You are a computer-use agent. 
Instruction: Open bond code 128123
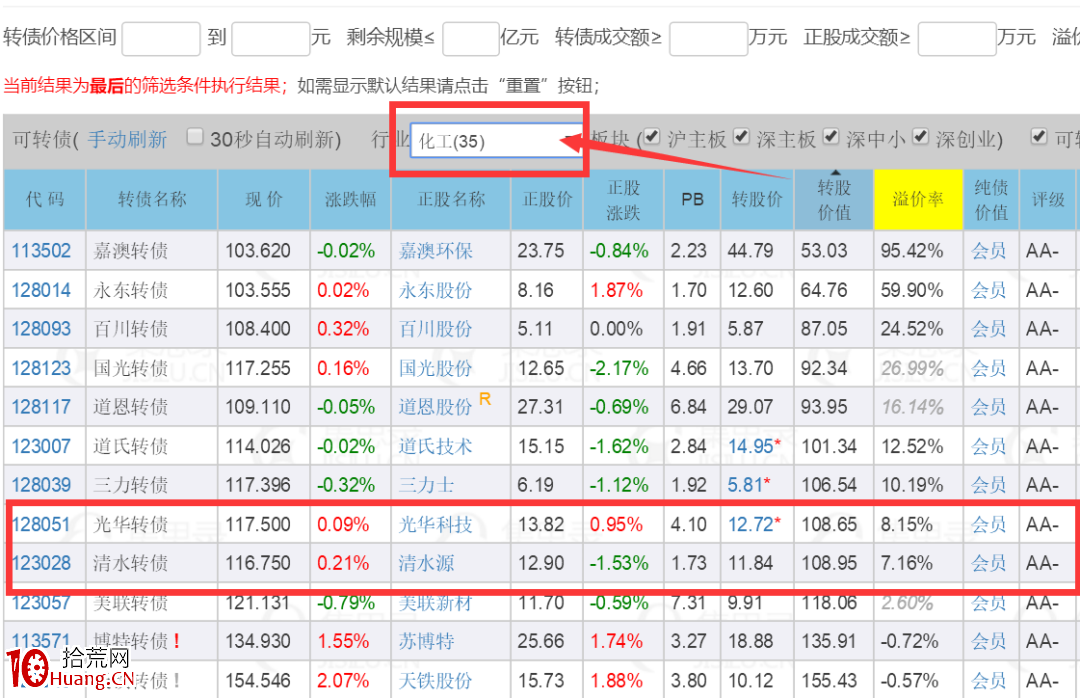coord(41,368)
